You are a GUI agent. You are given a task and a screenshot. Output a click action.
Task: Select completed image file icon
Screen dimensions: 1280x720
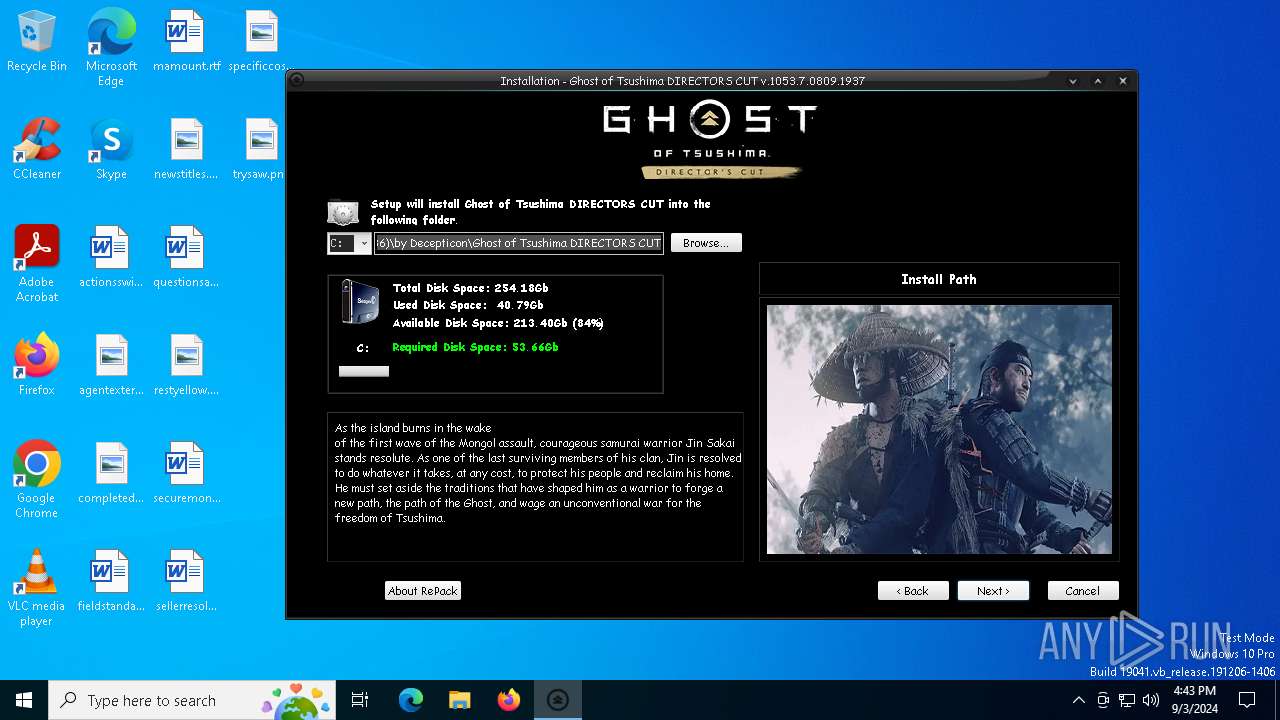(111, 474)
